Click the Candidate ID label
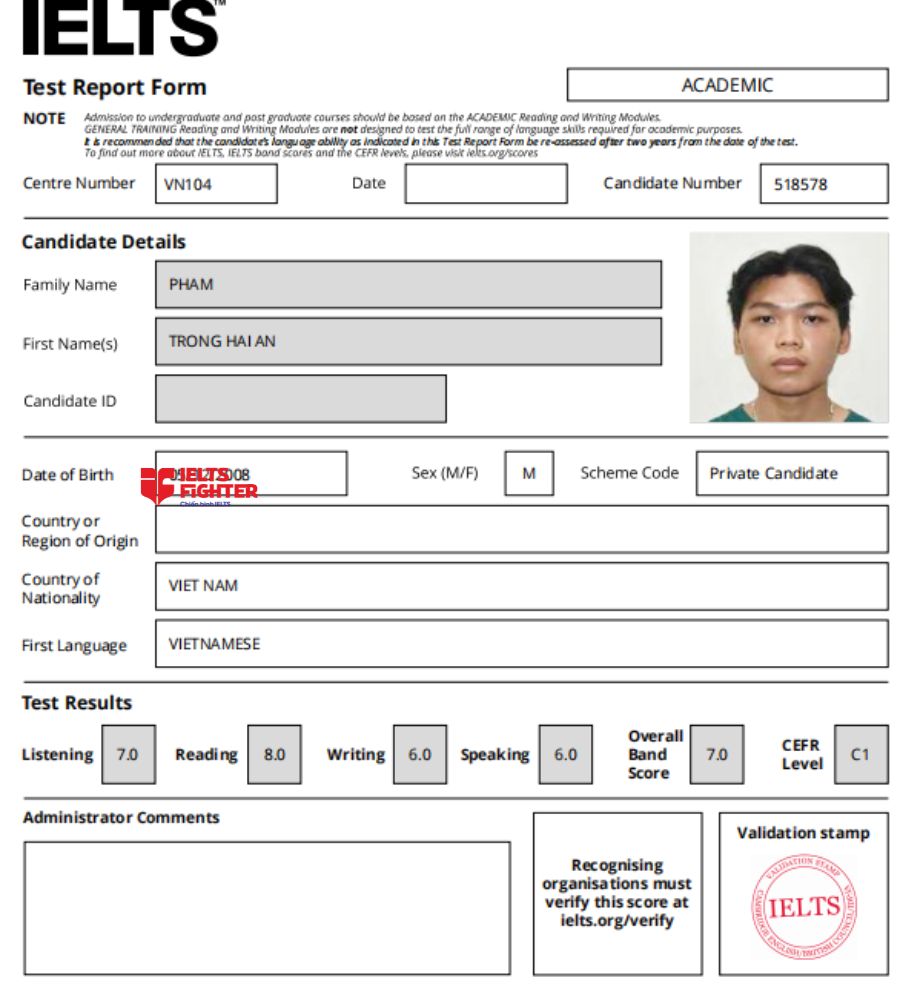Viewport: 900px width, 1000px height. tap(70, 401)
